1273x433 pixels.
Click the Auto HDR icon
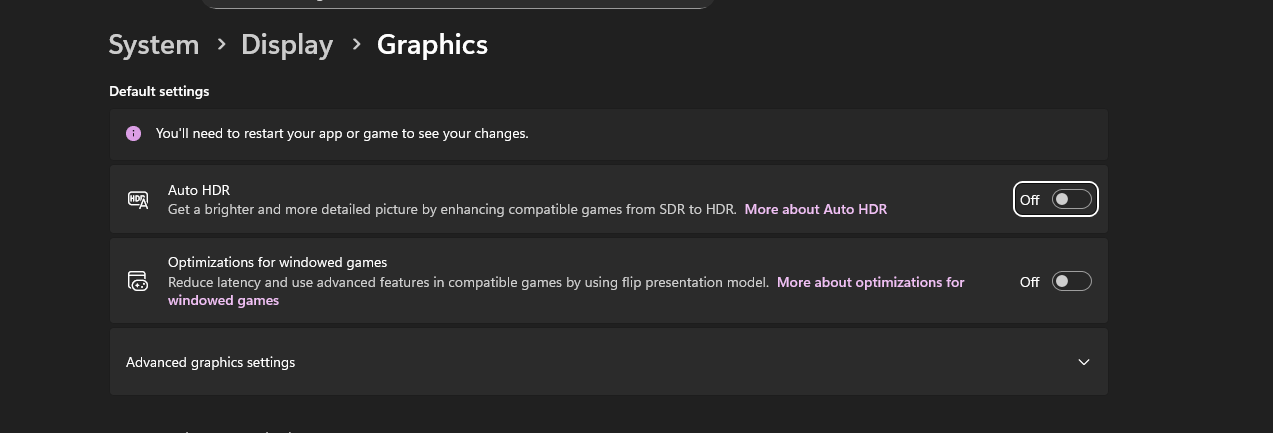click(x=138, y=200)
